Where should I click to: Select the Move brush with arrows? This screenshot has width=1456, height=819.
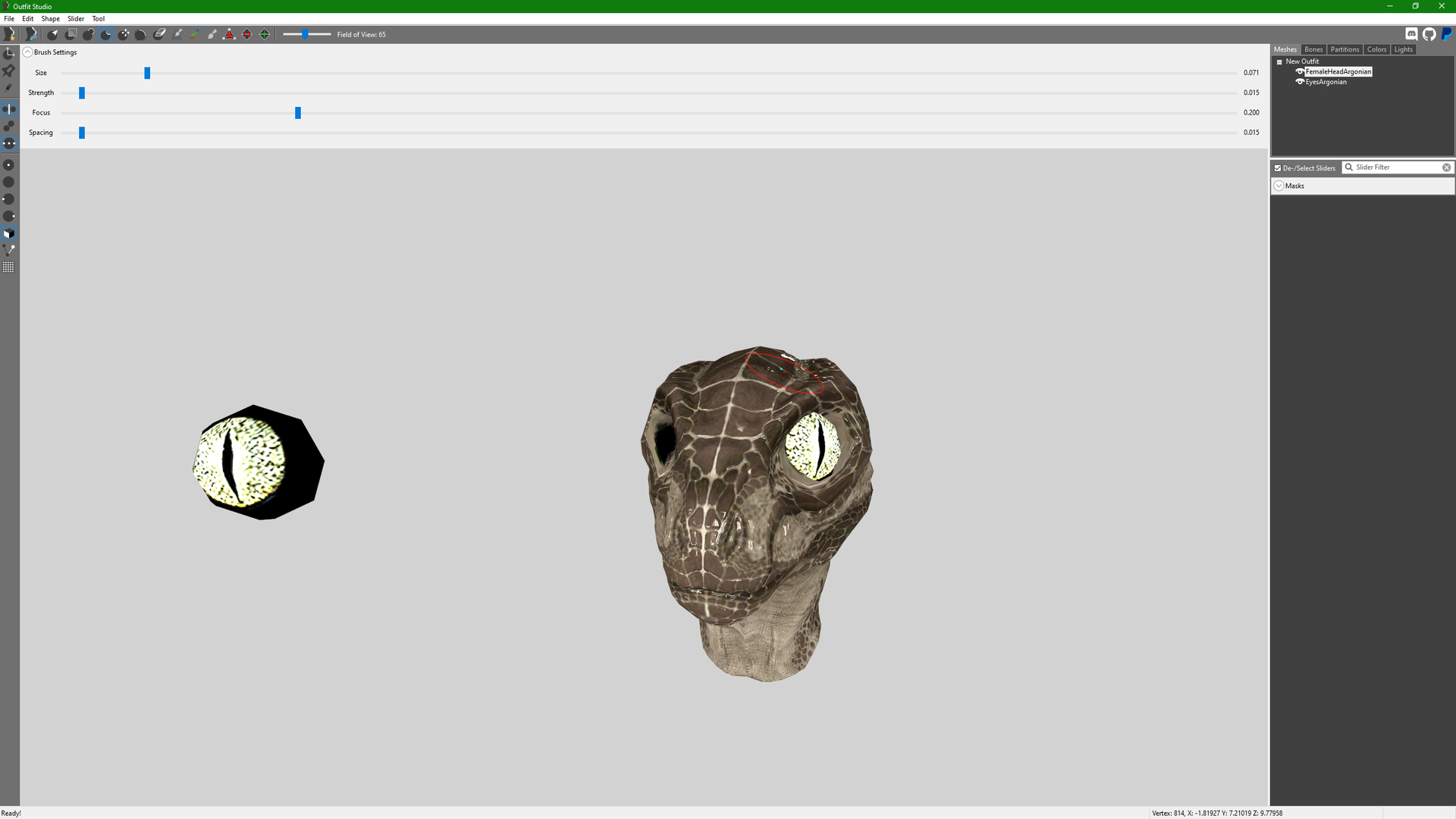tap(124, 34)
